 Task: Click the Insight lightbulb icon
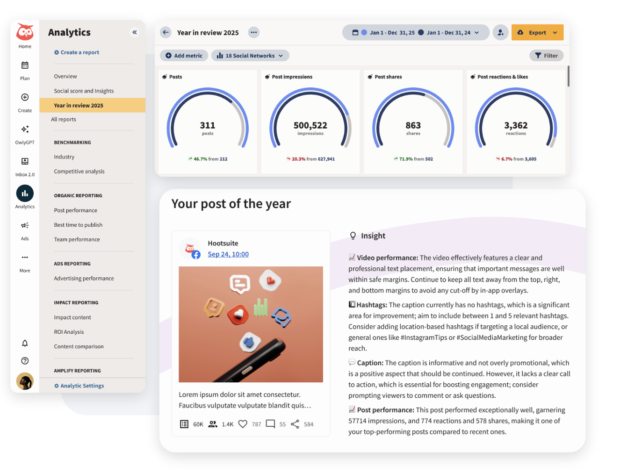click(x=353, y=236)
